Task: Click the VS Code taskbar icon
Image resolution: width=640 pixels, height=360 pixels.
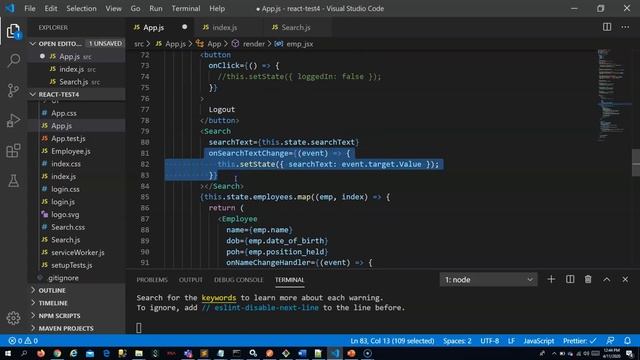Action: point(335,353)
